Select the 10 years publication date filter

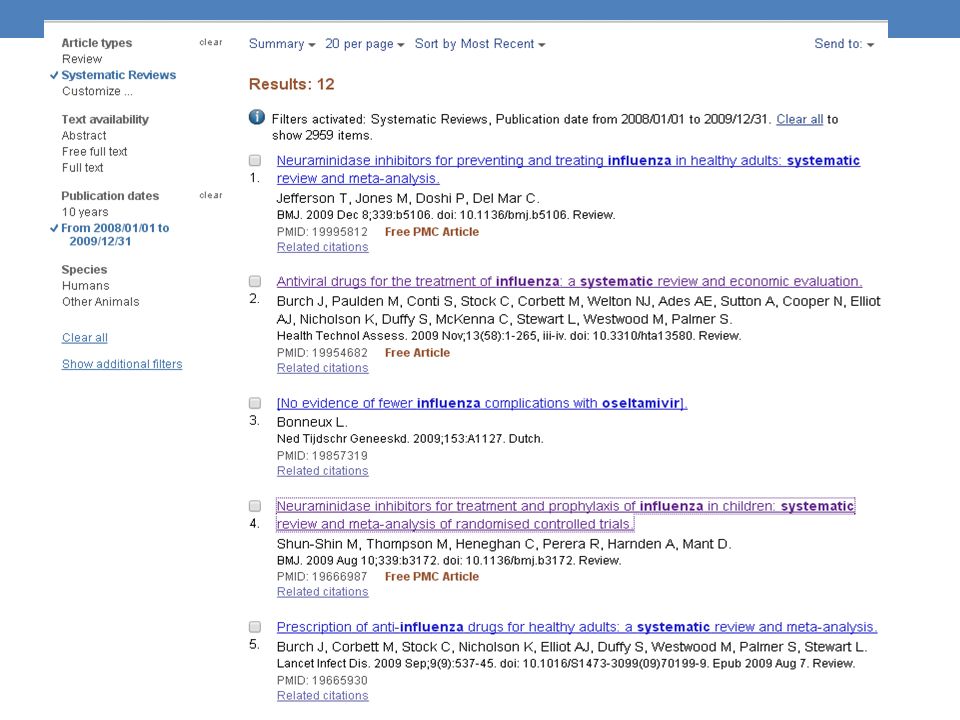pyautogui.click(x=85, y=212)
